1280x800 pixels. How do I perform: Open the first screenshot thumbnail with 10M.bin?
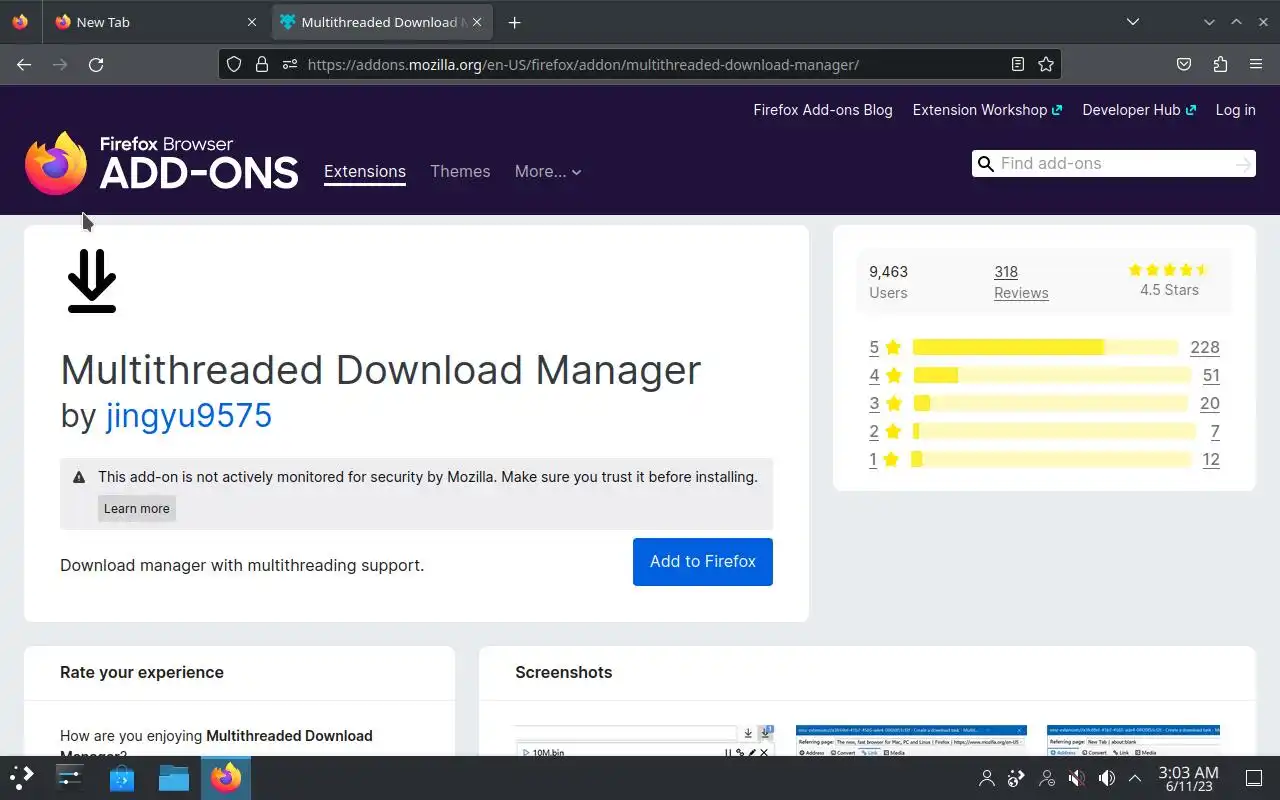(645, 741)
